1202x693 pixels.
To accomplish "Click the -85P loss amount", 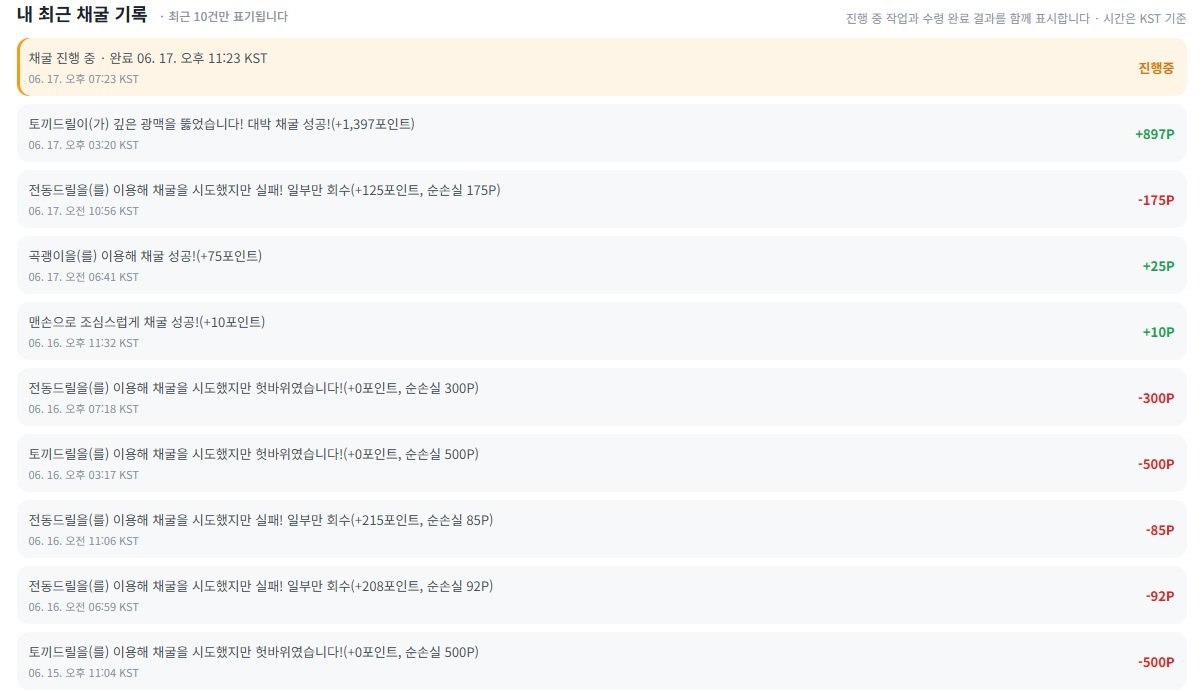I will 1160,530.
